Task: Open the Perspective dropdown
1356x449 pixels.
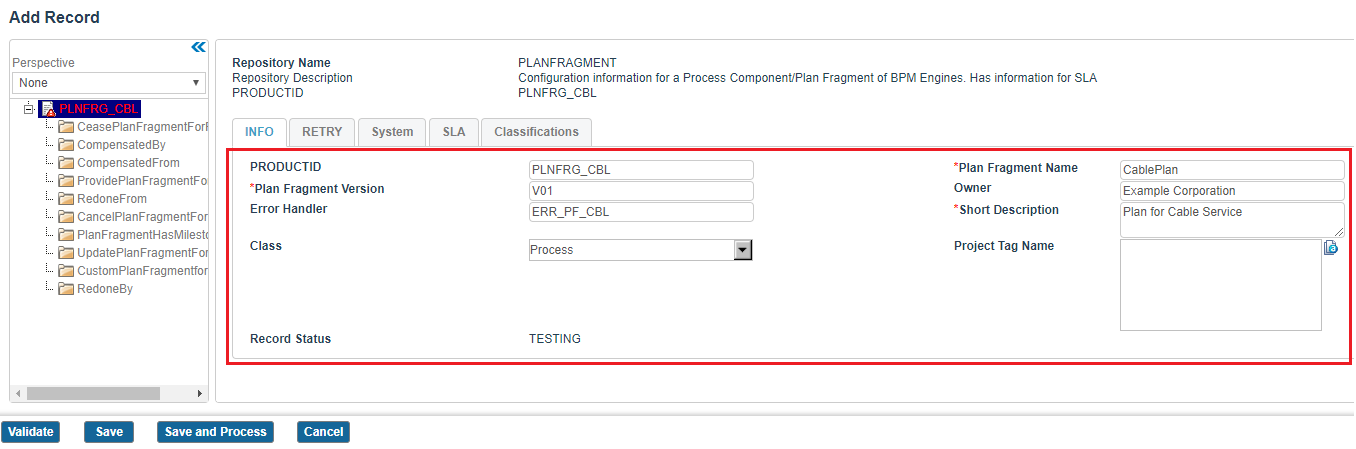Action: (x=108, y=83)
